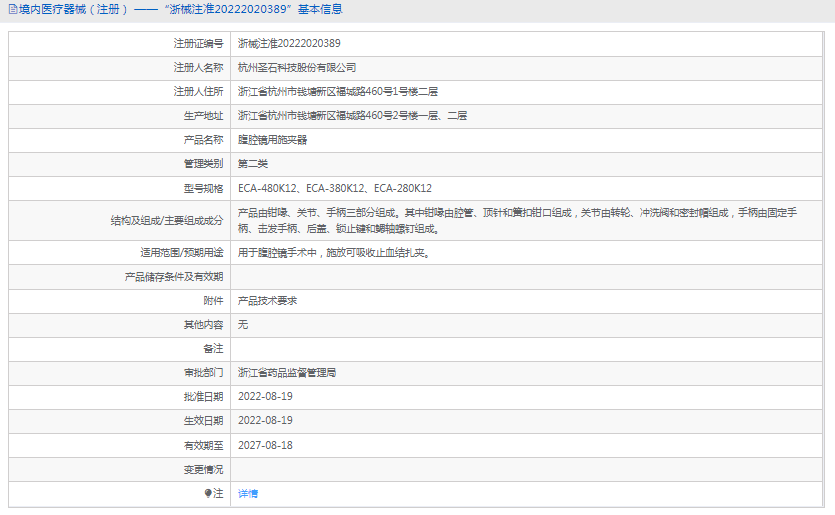Click the 生效日期 value 2022-08-19
Screen dimensions: 835x515
click(265, 421)
